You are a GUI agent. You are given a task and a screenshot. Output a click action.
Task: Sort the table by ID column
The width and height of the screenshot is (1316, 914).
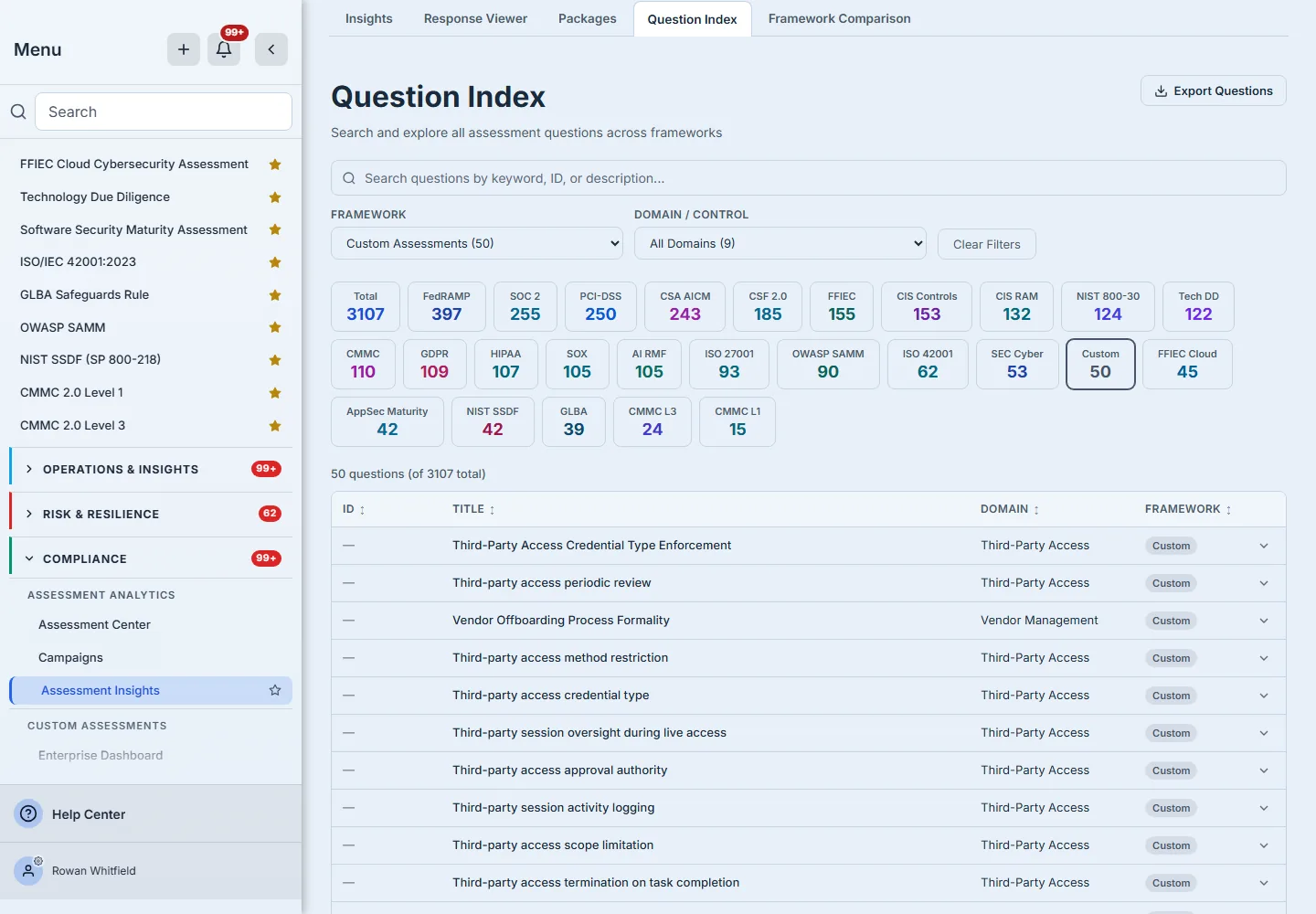point(354,509)
